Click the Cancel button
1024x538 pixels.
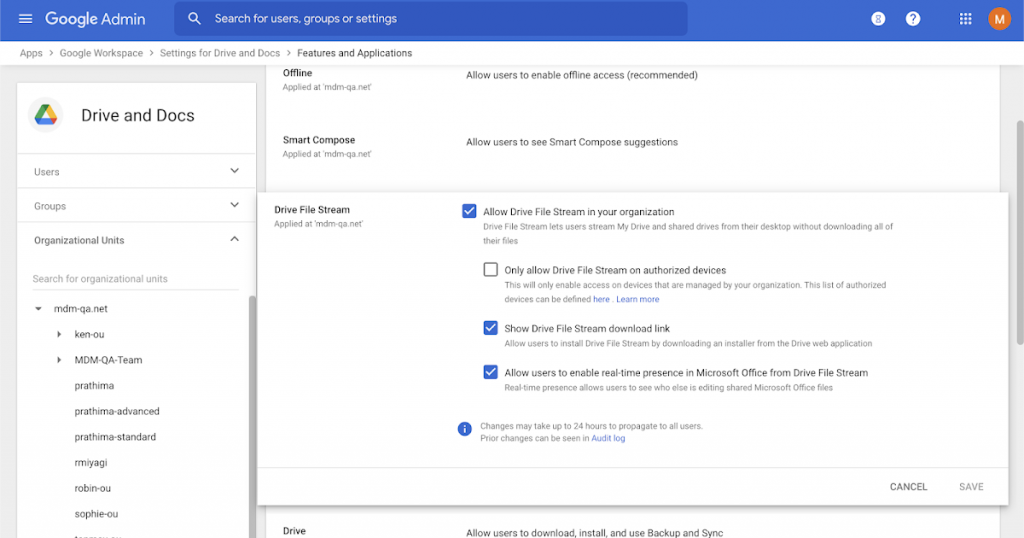click(x=908, y=487)
